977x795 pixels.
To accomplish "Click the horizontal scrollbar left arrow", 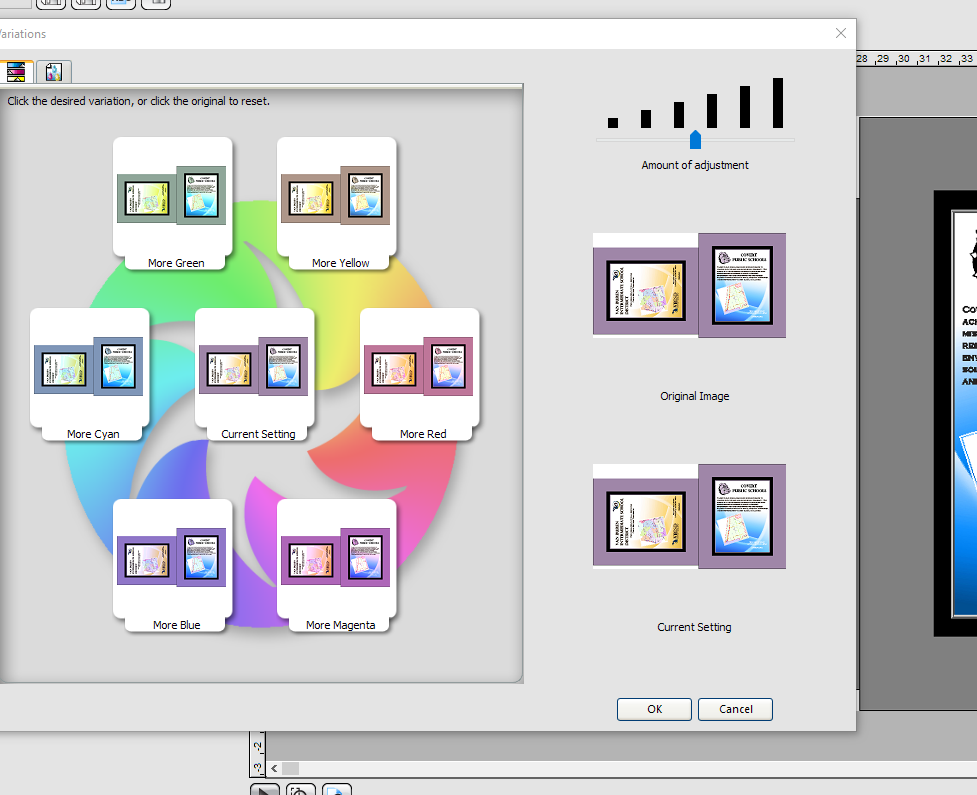I will (x=274, y=768).
